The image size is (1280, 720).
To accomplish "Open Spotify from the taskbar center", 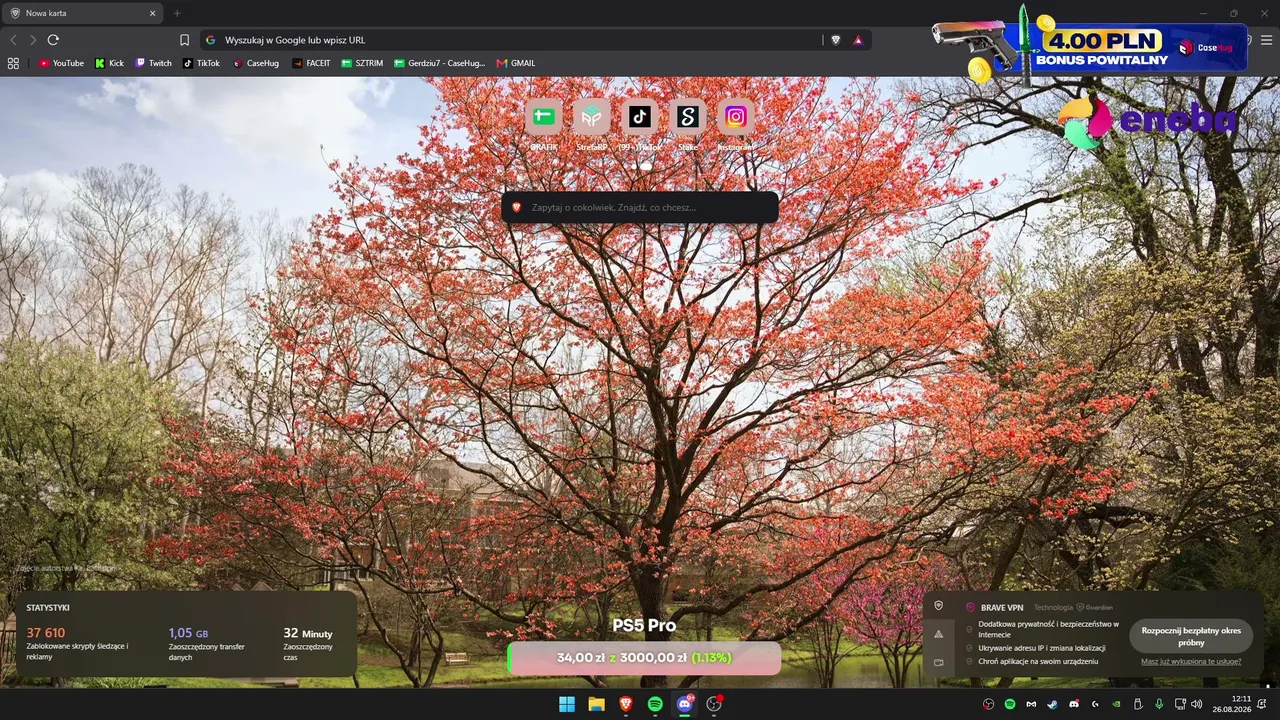I will point(655,704).
